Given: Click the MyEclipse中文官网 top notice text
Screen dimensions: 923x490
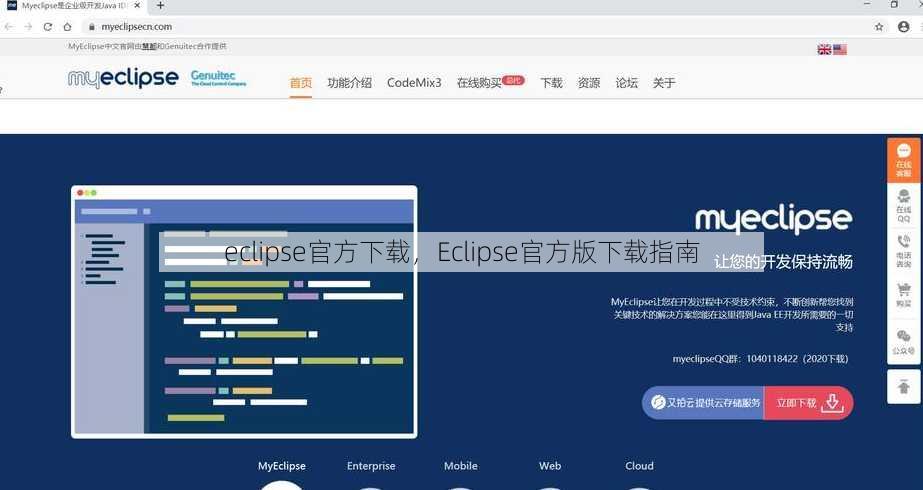Looking at the screenshot, I should point(147,46).
